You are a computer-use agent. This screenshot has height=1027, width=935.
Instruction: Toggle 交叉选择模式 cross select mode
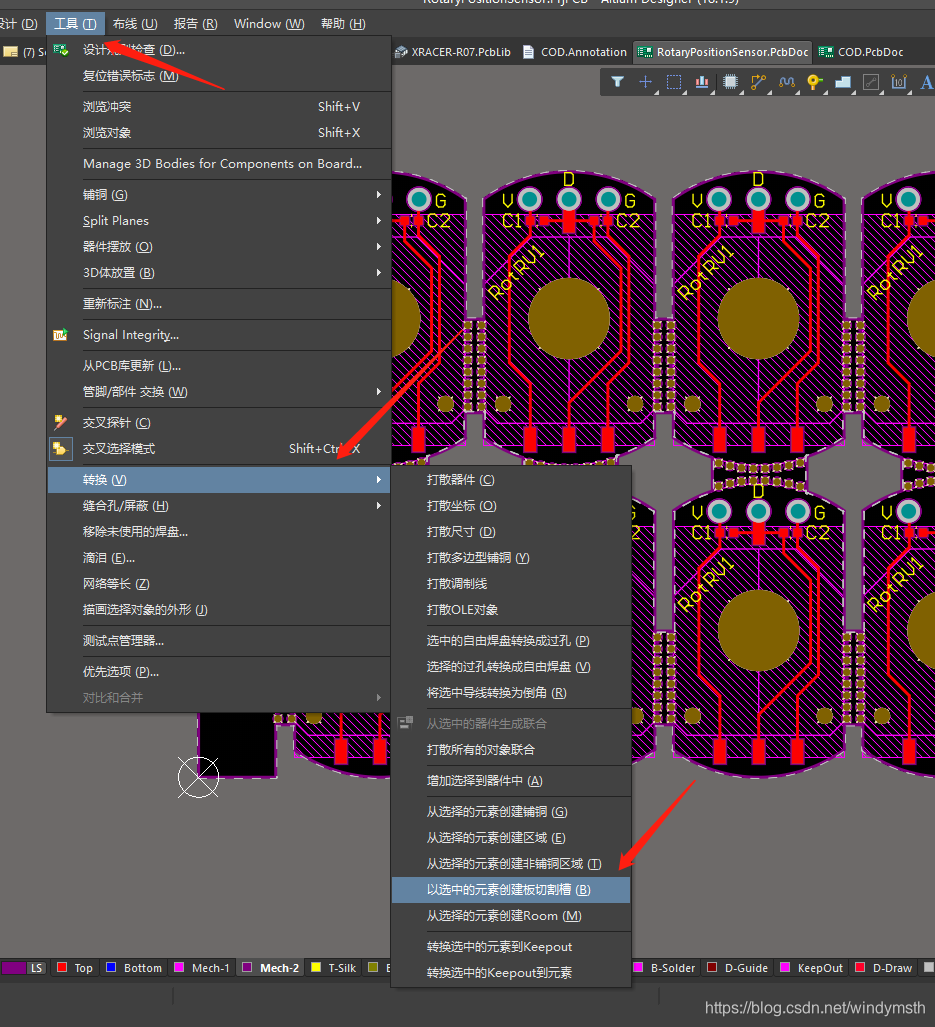click(219, 449)
